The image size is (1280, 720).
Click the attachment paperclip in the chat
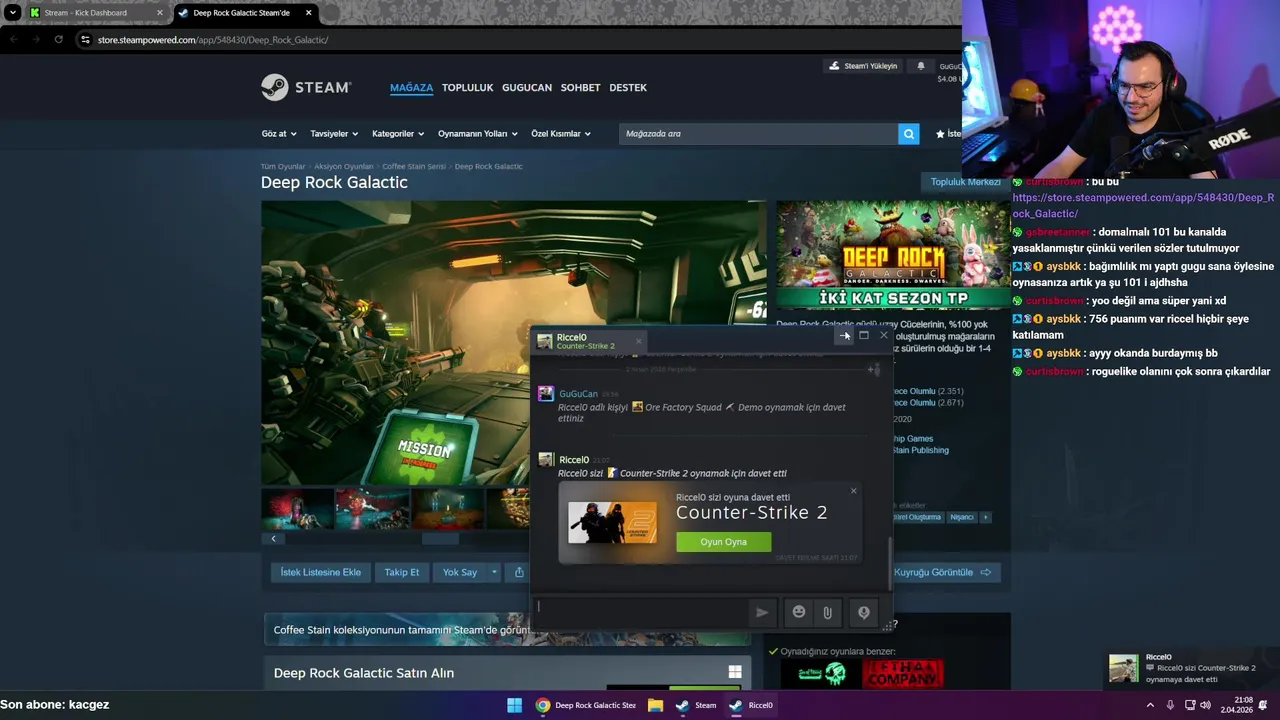tap(827, 612)
